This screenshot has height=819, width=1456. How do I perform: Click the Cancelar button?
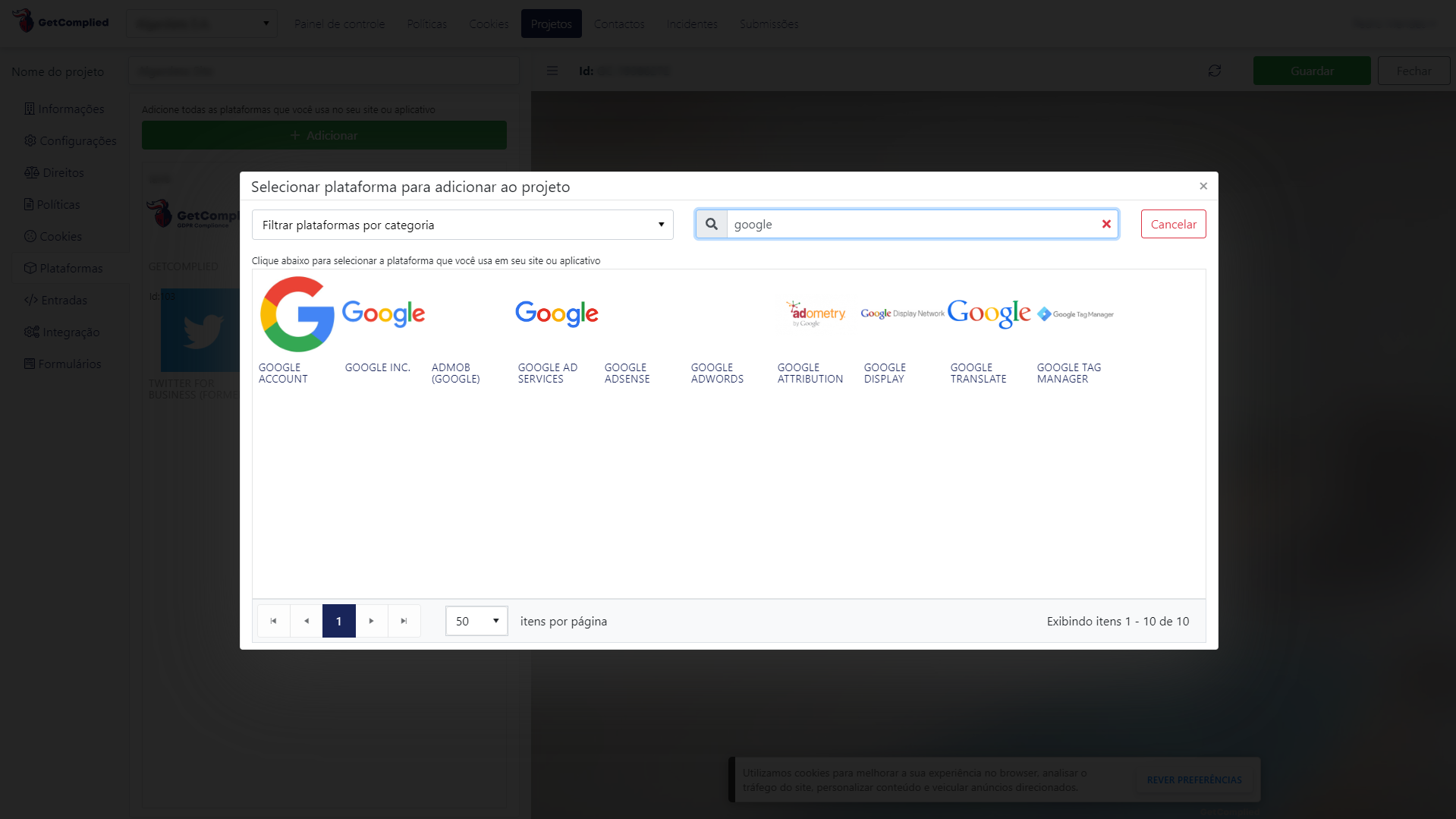pyautogui.click(x=1173, y=224)
